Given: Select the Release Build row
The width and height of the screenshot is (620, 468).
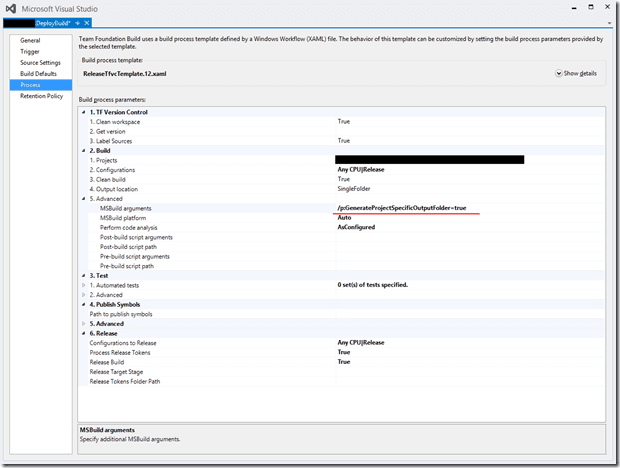Looking at the screenshot, I should pos(342,362).
